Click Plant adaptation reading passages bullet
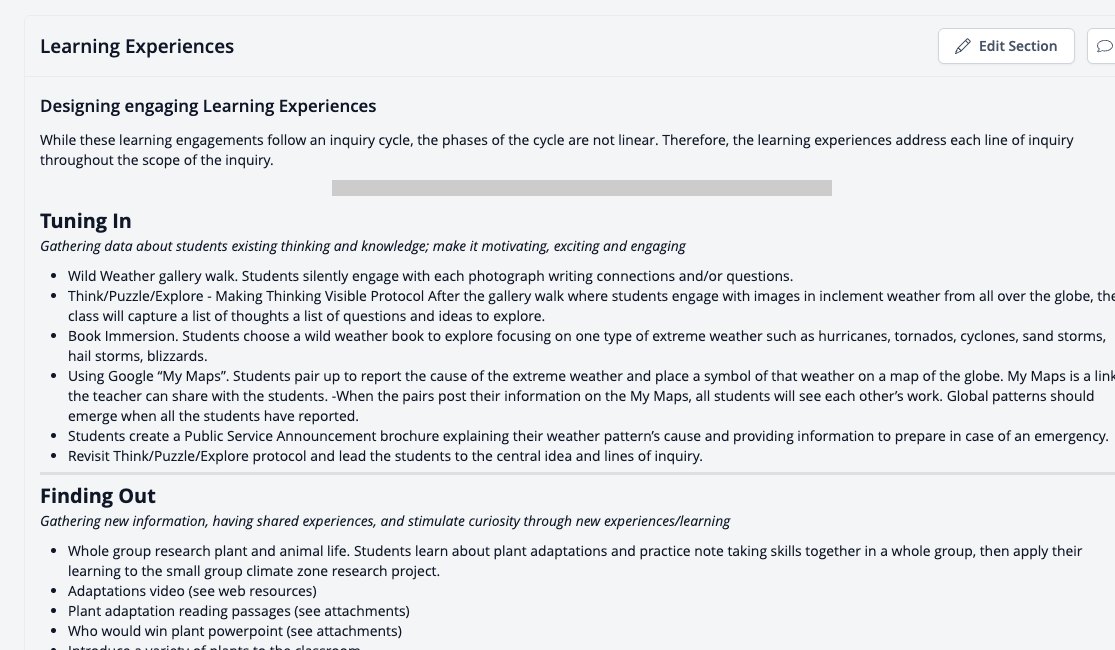 238,611
